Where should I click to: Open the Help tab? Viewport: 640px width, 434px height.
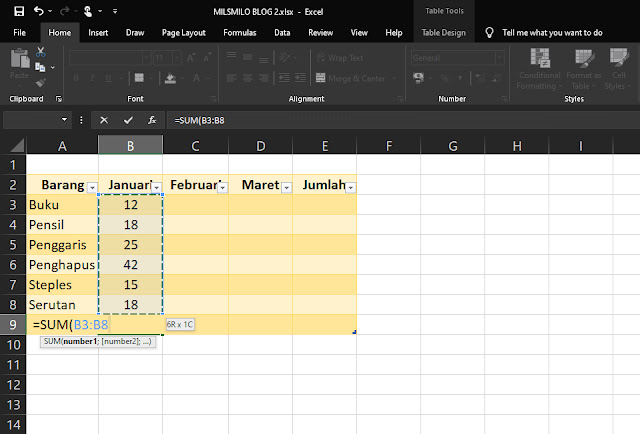(x=393, y=33)
